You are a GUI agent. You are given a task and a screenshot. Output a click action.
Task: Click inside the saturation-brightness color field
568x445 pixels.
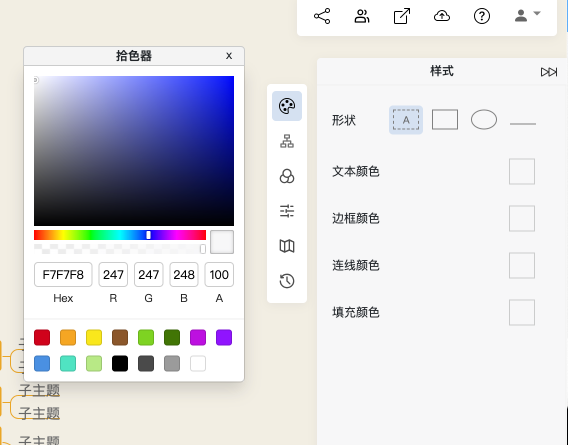coord(134,151)
